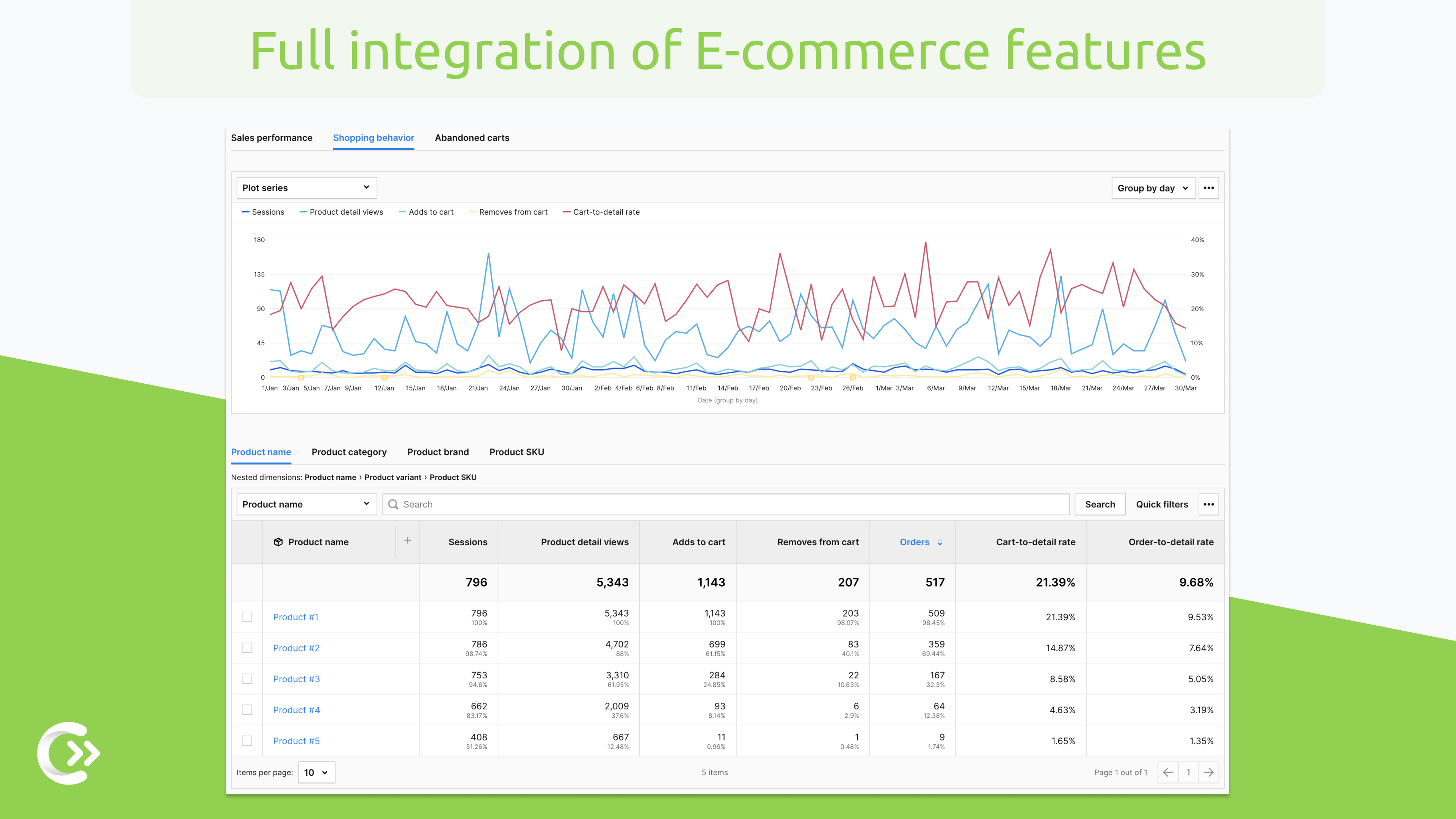
Task: Sort by Product detail views column
Action: [x=585, y=542]
